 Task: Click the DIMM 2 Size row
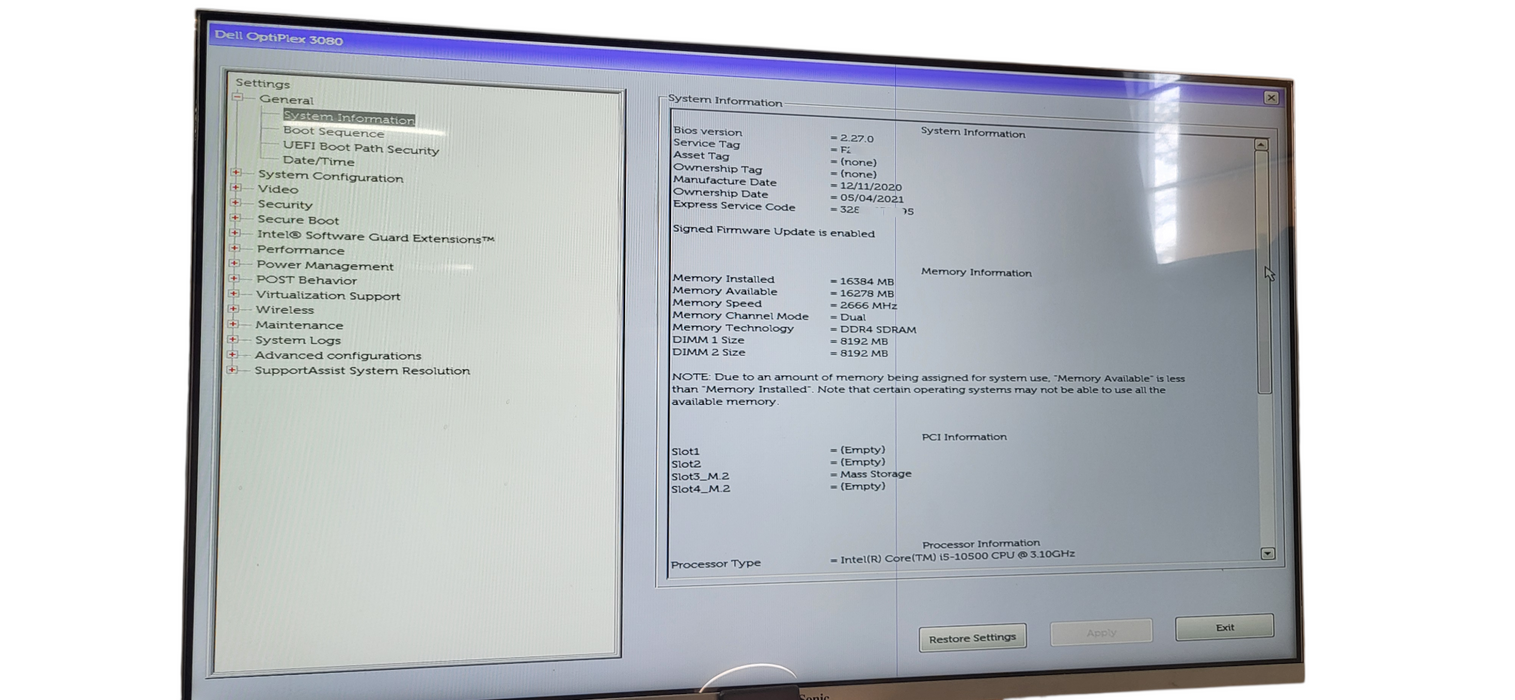coord(780,353)
